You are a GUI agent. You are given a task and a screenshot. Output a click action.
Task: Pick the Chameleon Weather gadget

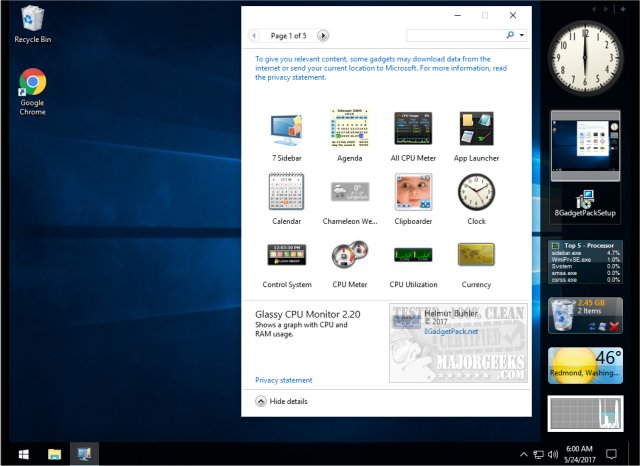[350, 192]
